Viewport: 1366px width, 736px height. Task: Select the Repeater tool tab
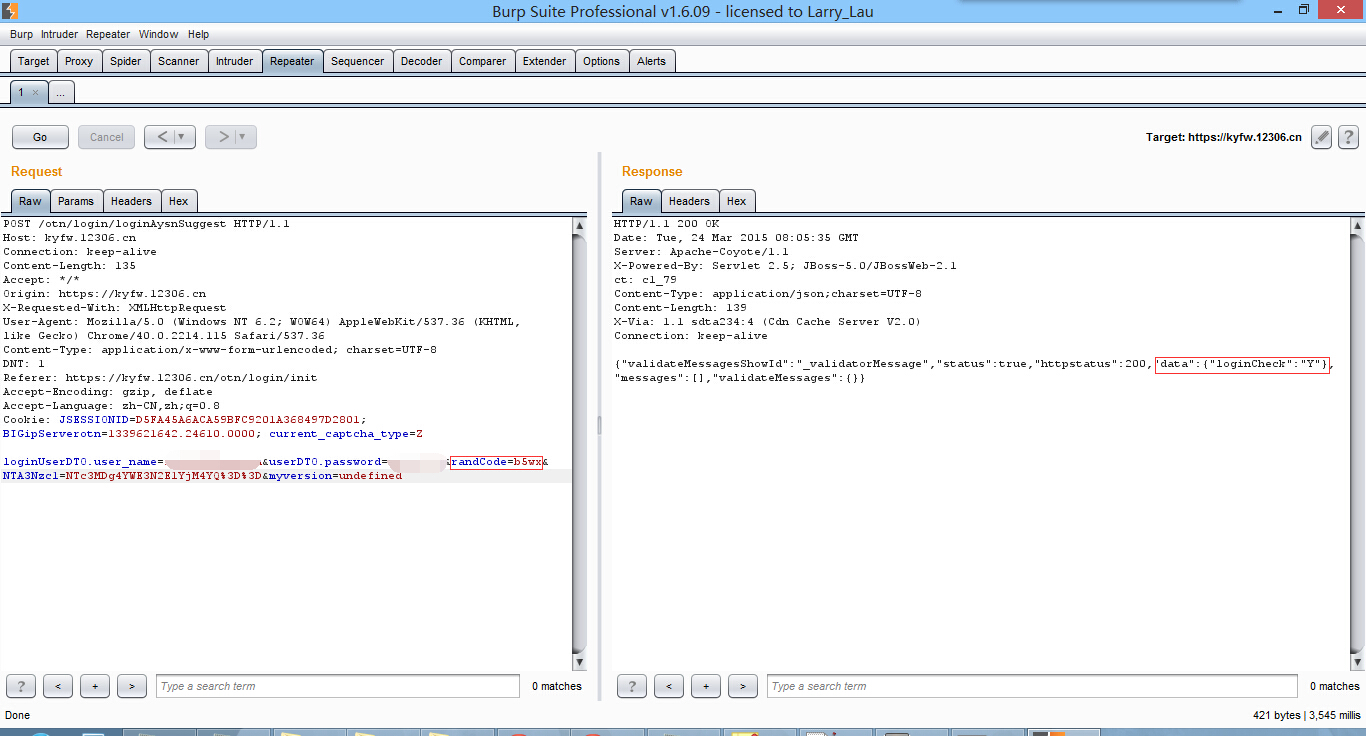pos(292,61)
